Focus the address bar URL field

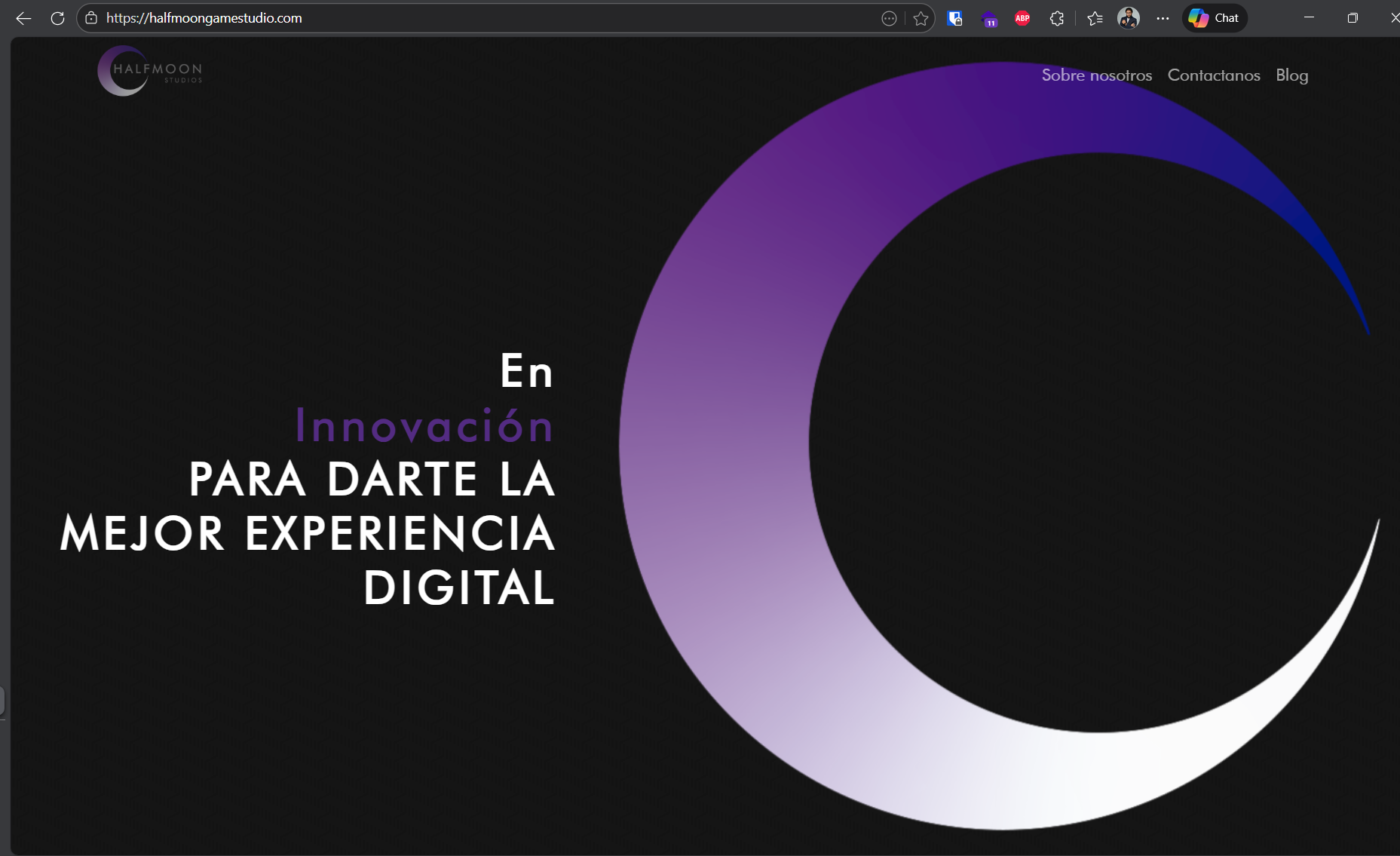[452, 18]
